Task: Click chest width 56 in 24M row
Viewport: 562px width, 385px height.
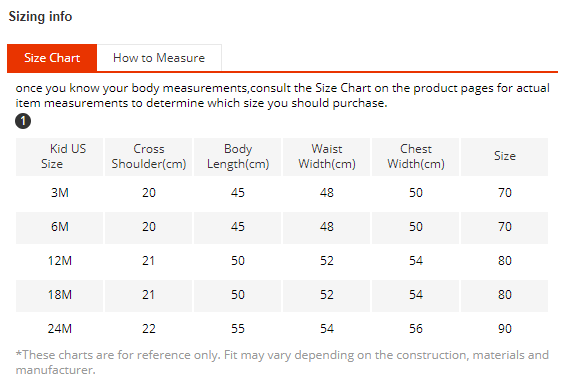Action: click(416, 329)
